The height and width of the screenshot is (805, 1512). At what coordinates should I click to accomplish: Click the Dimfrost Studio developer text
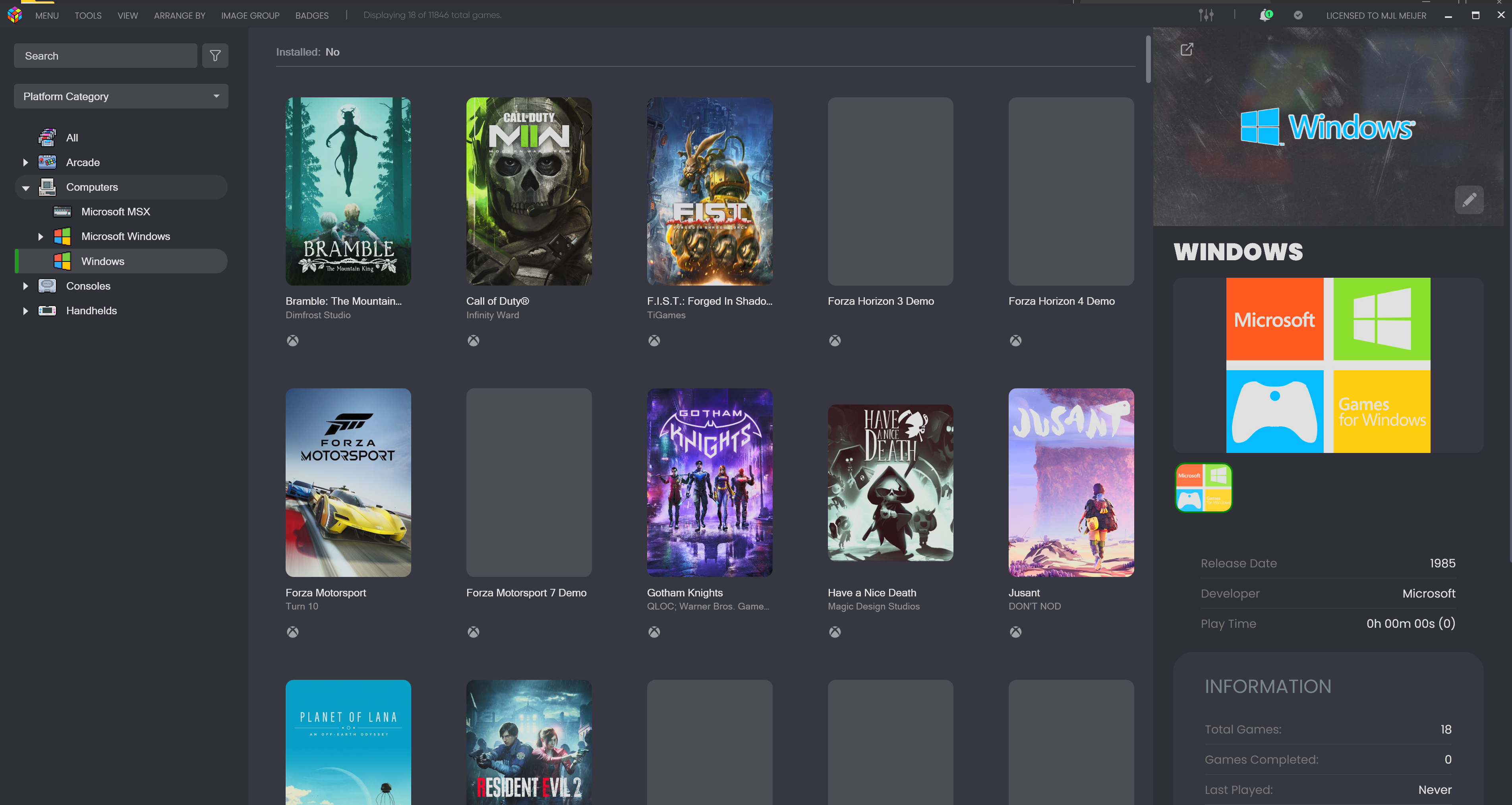coord(318,315)
